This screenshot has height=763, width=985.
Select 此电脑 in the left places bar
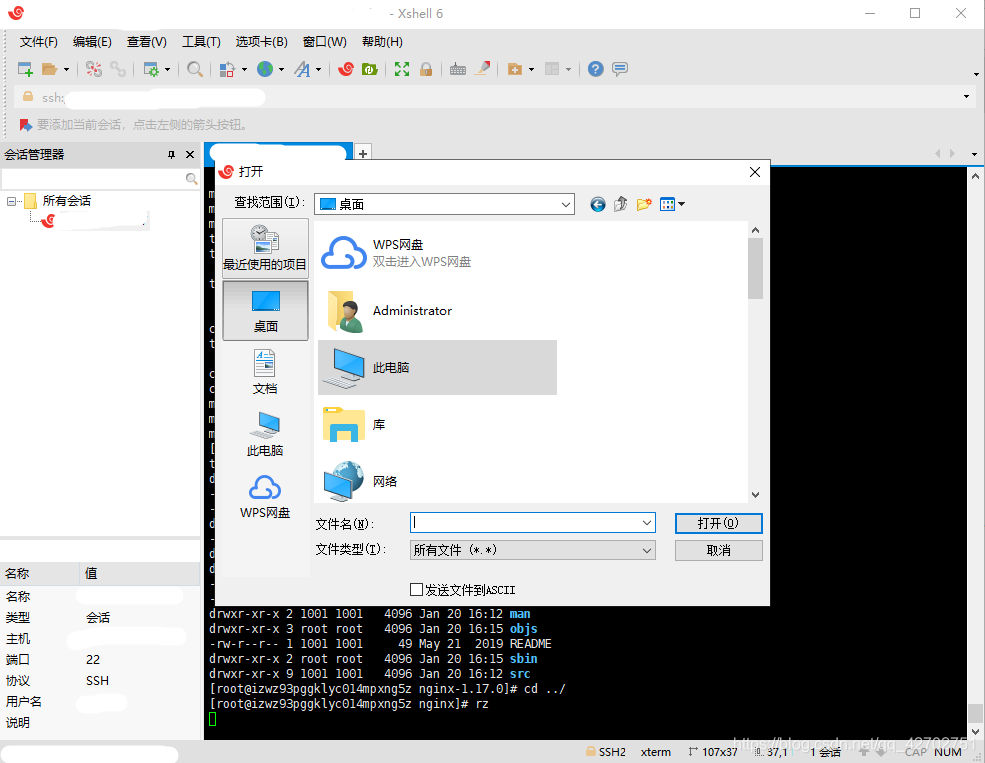tap(265, 434)
